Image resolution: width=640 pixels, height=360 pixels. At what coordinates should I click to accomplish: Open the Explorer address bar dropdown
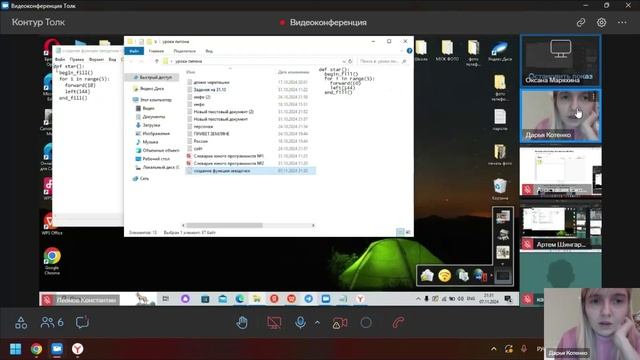tap(344, 61)
